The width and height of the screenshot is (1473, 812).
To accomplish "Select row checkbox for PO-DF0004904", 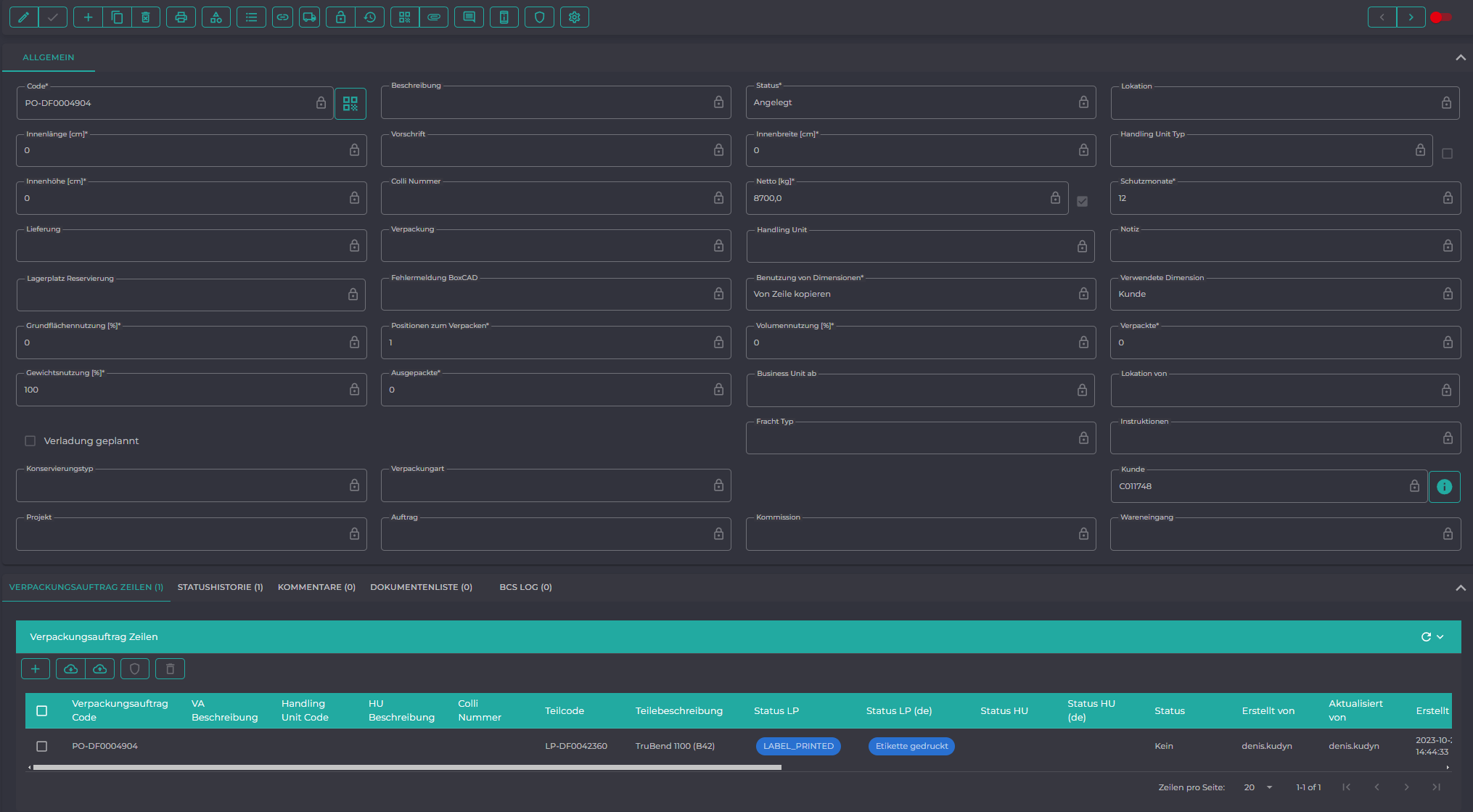I will (42, 747).
